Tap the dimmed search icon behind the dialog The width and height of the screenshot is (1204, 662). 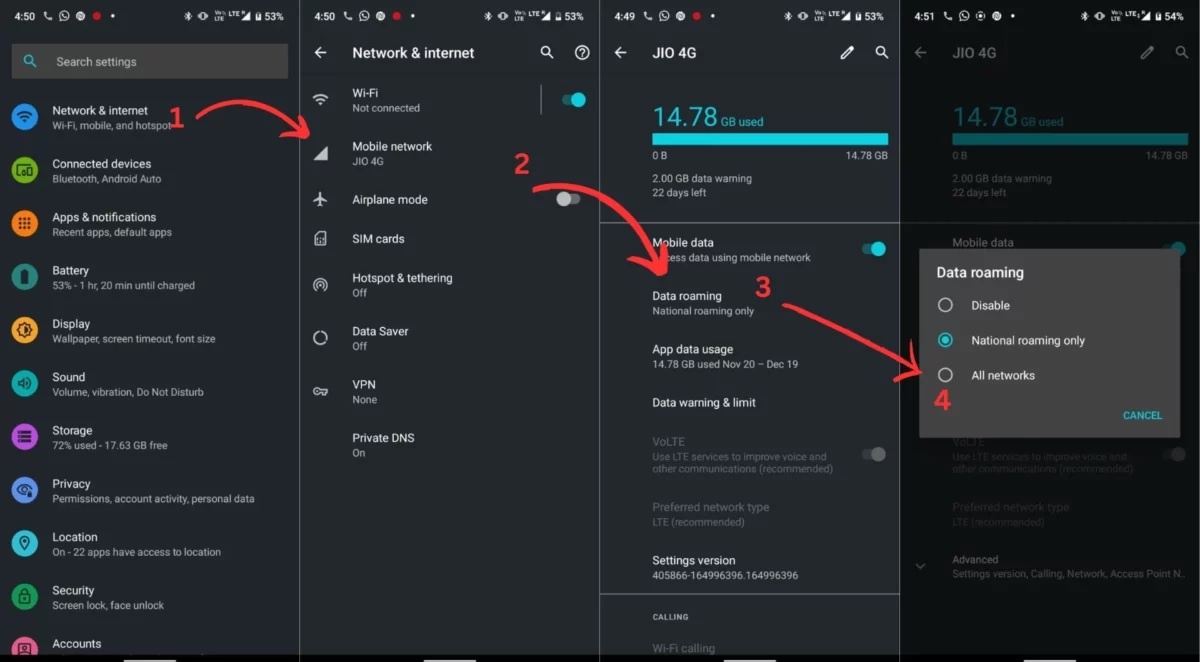click(1182, 53)
